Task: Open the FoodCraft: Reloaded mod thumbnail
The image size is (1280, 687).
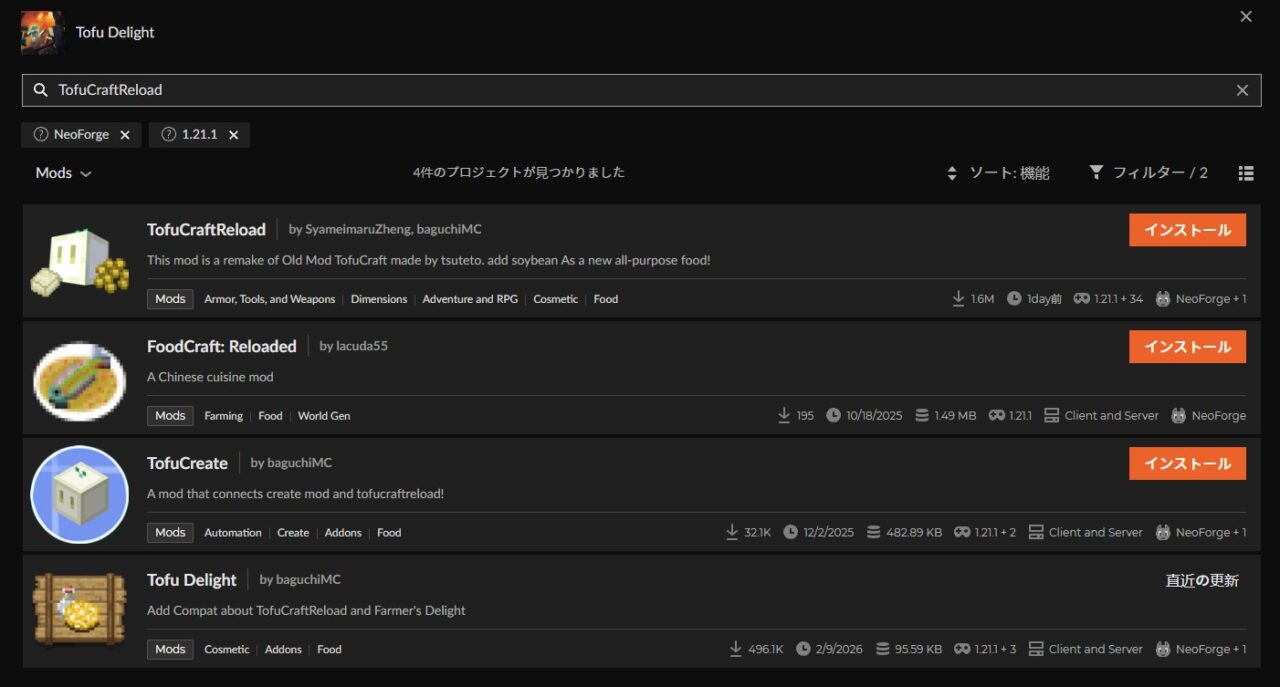Action: [x=79, y=378]
